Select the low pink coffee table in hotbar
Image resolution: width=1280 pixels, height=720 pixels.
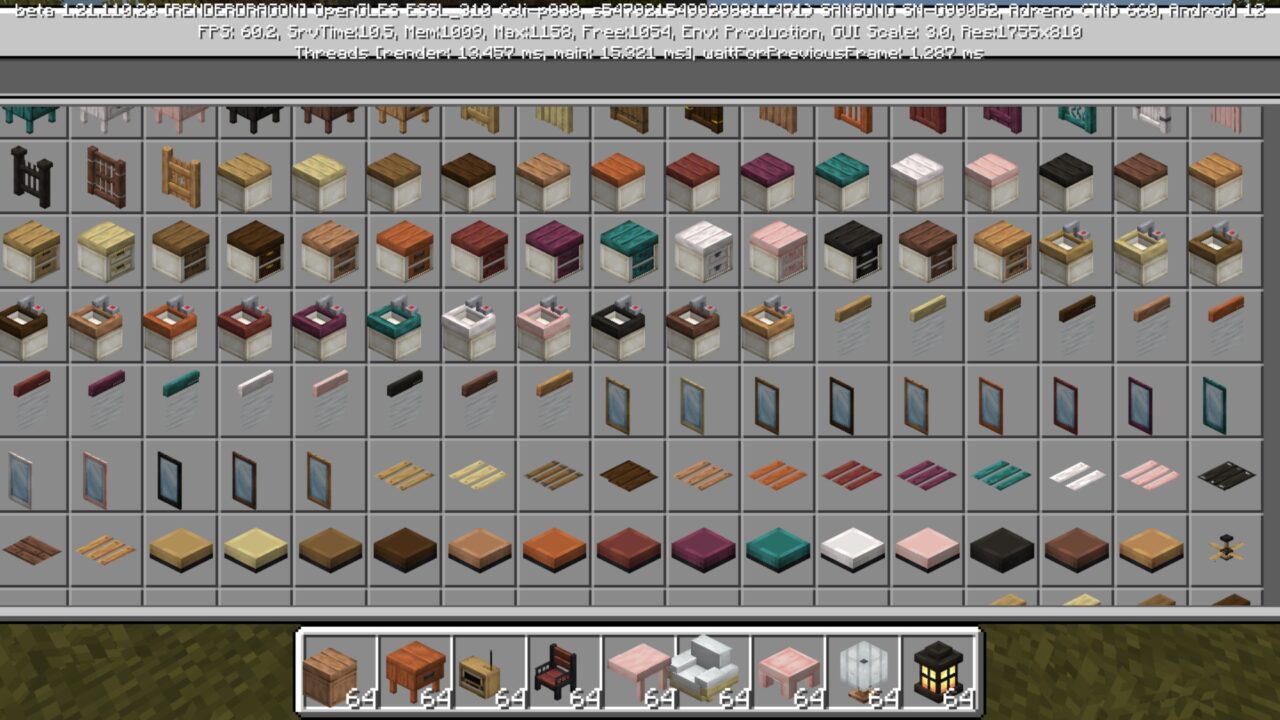[x=790, y=672]
